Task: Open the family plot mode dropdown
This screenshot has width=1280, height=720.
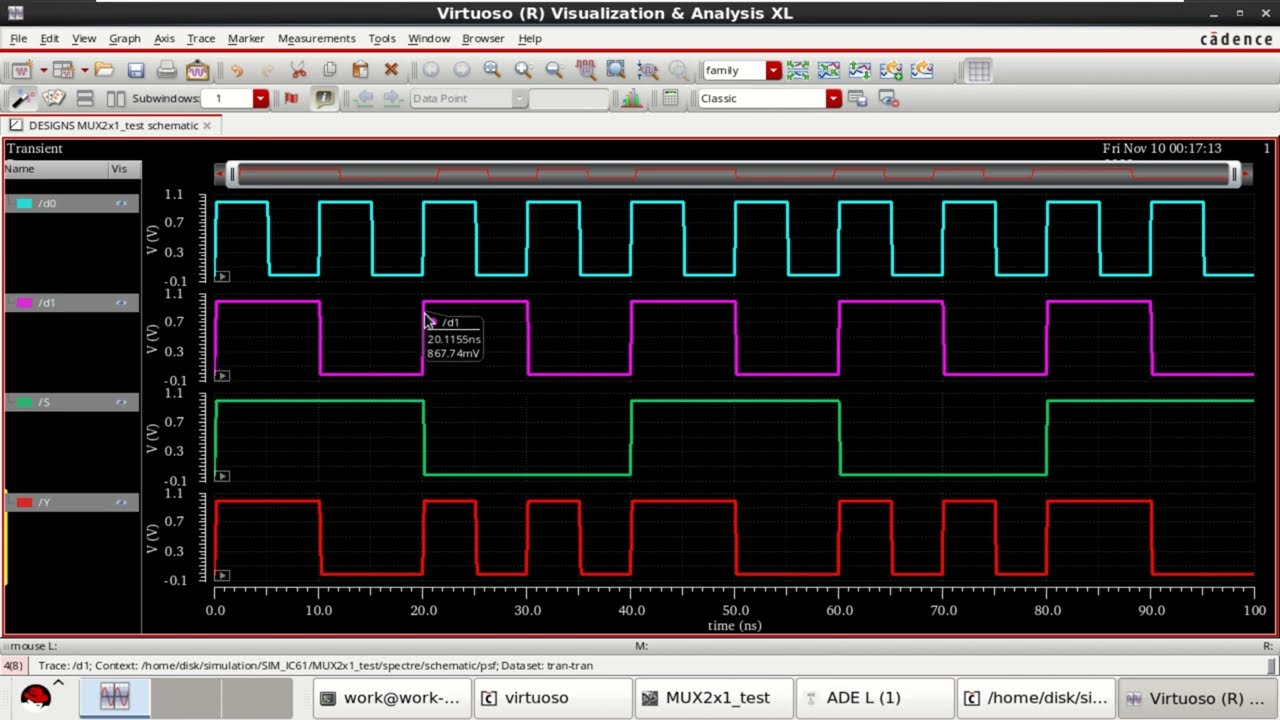Action: pos(773,70)
